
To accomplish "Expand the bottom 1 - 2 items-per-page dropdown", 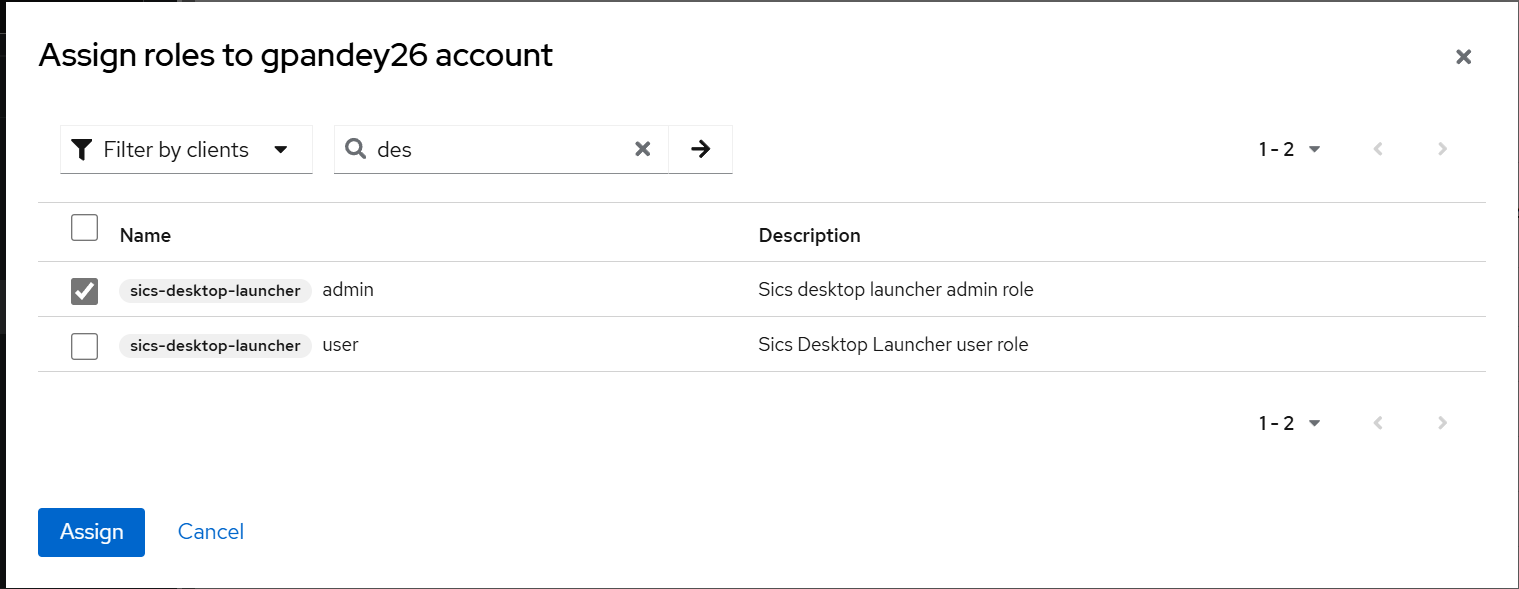I will coord(1290,423).
